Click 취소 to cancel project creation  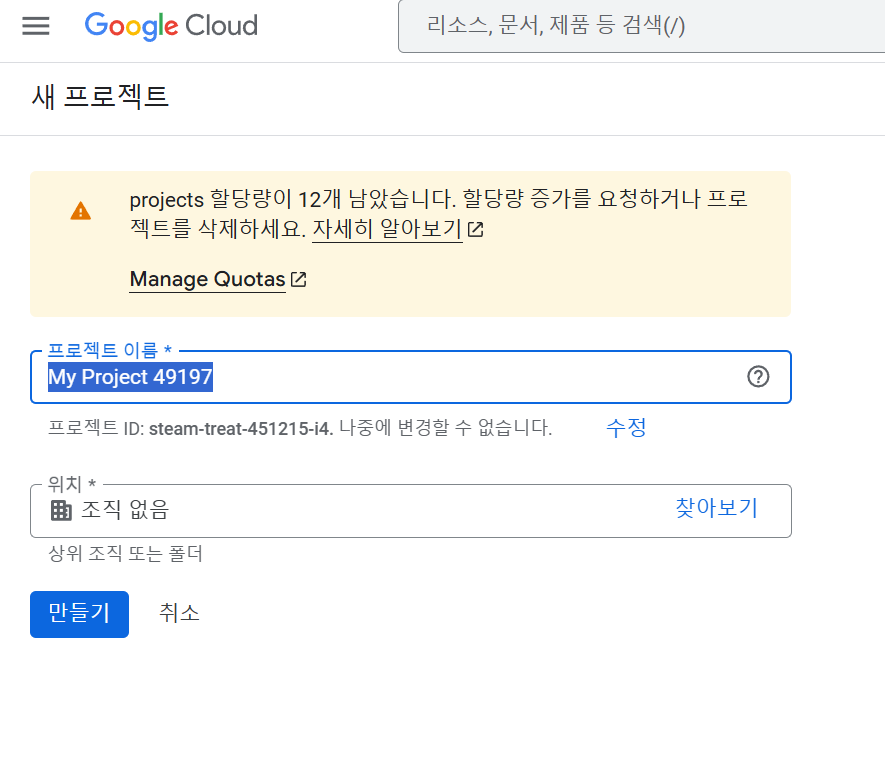pos(179,613)
